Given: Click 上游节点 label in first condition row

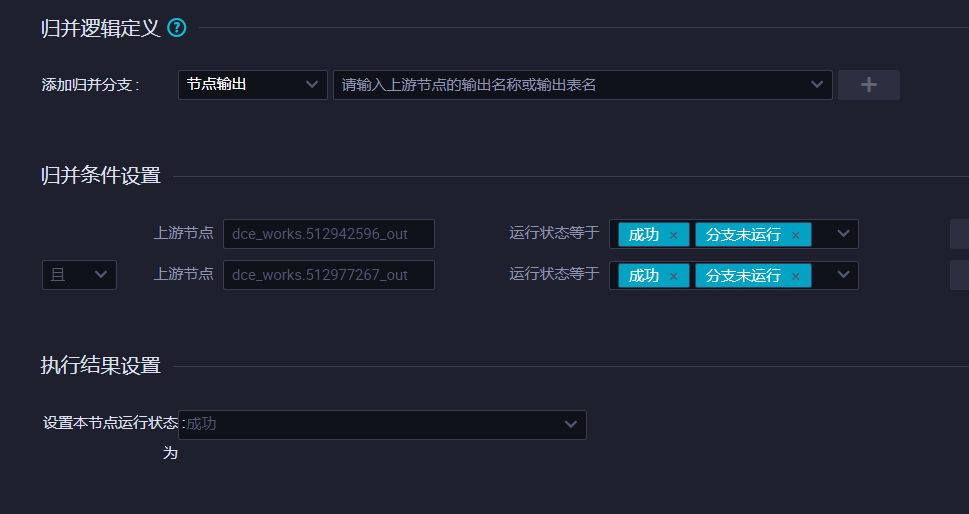Looking at the screenshot, I should tap(184, 233).
